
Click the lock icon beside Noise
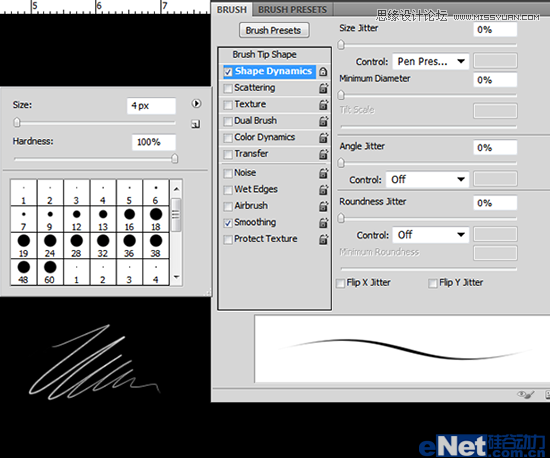coord(323,173)
